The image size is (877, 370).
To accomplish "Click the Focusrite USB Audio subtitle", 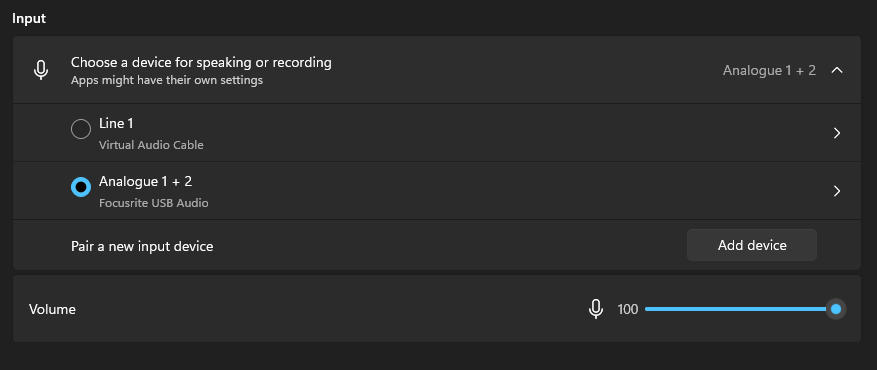I will [x=154, y=203].
